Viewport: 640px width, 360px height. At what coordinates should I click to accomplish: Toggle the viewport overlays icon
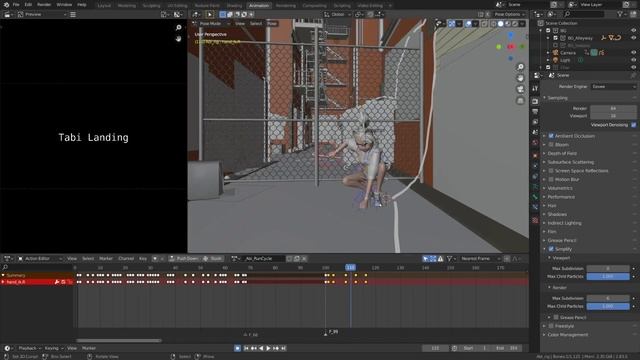[x=468, y=24]
